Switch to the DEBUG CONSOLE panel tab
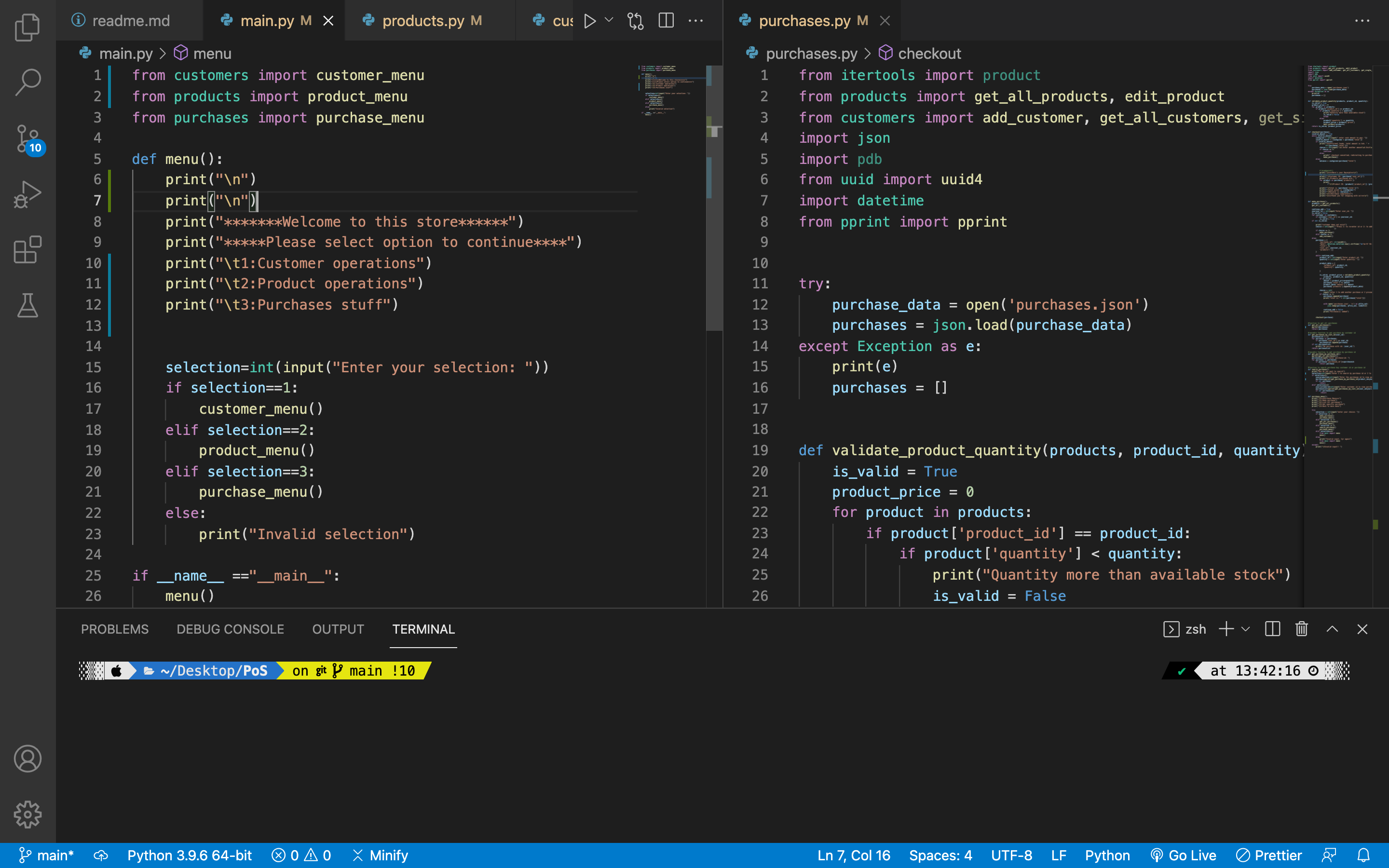 pos(230,629)
